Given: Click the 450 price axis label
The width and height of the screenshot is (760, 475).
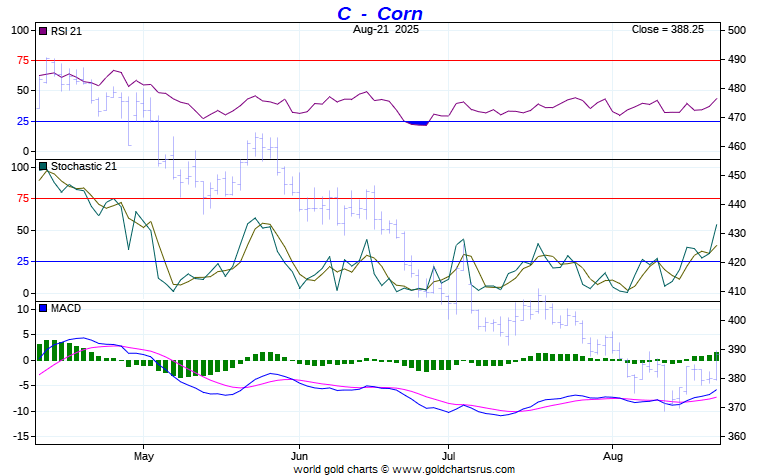Looking at the screenshot, I should point(736,175).
